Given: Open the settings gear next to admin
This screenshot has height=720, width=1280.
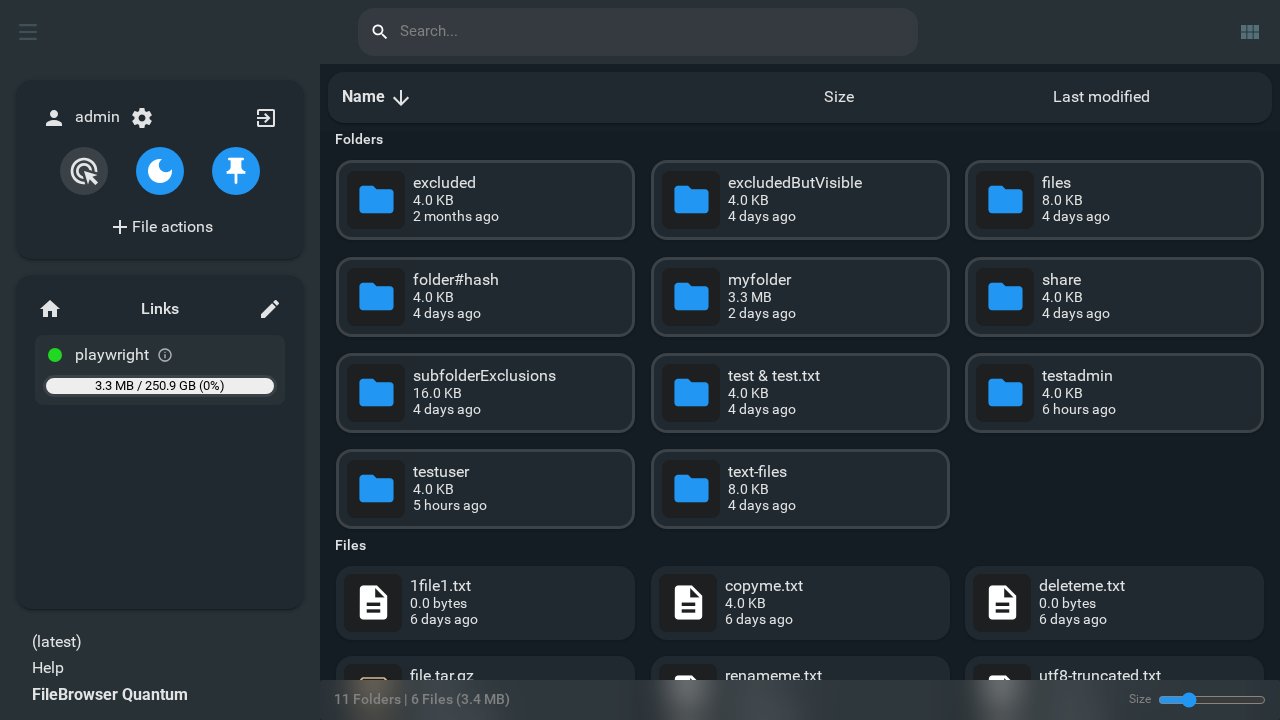Looking at the screenshot, I should pos(142,118).
